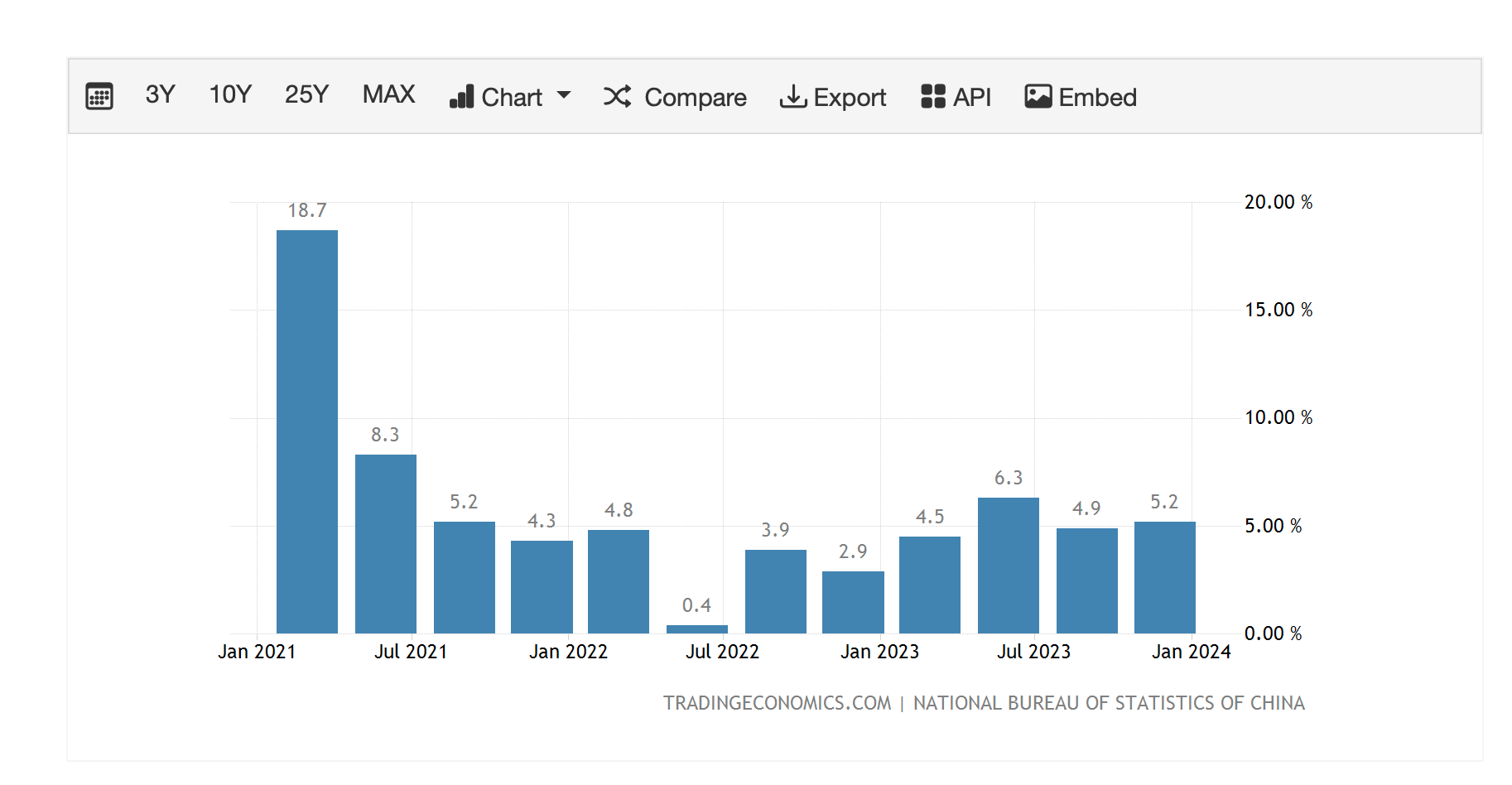Viewport: 1512px width, 785px height.
Task: Click the 0.4 bar near Jul 2022
Action: coord(697,629)
